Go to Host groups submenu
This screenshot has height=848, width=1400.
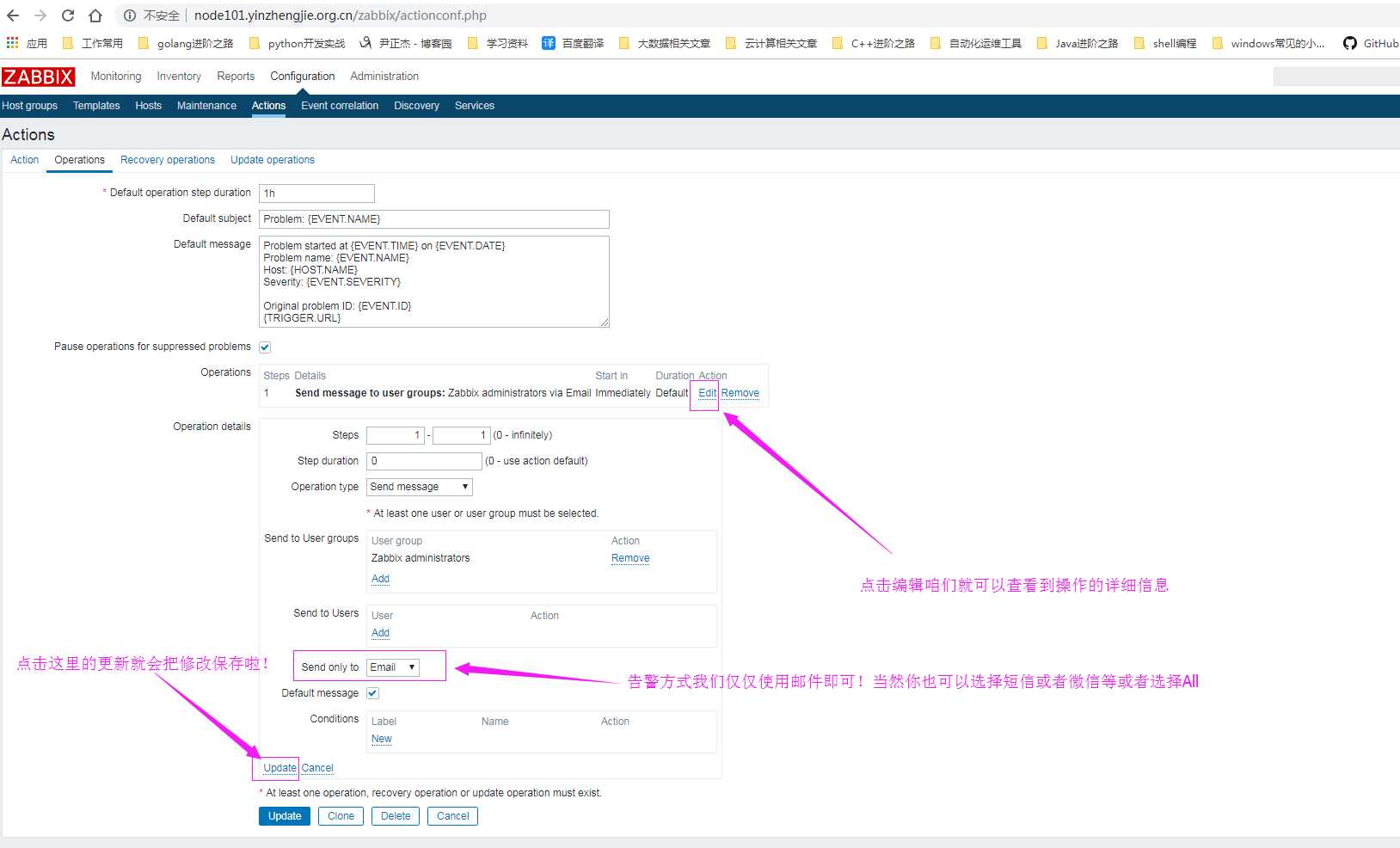[x=29, y=106]
